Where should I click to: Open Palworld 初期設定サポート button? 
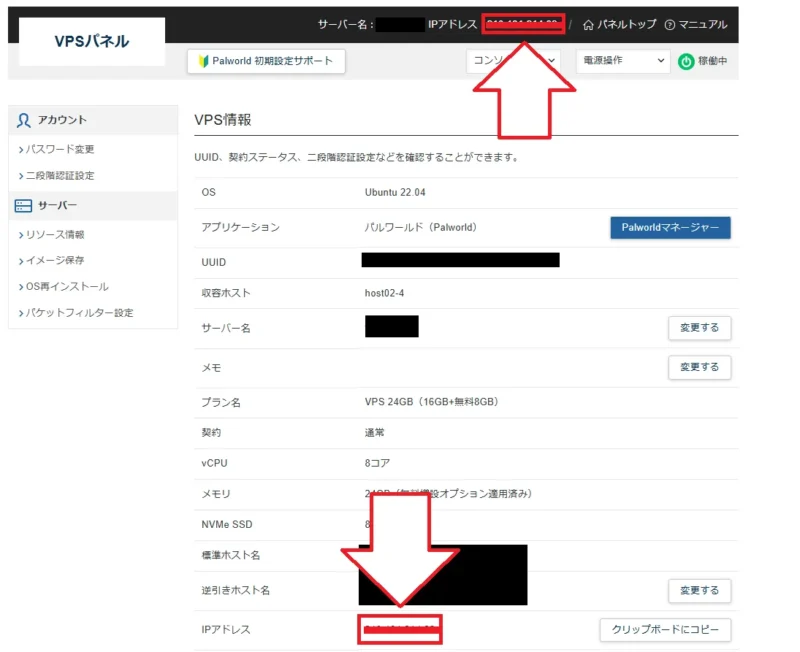point(266,61)
